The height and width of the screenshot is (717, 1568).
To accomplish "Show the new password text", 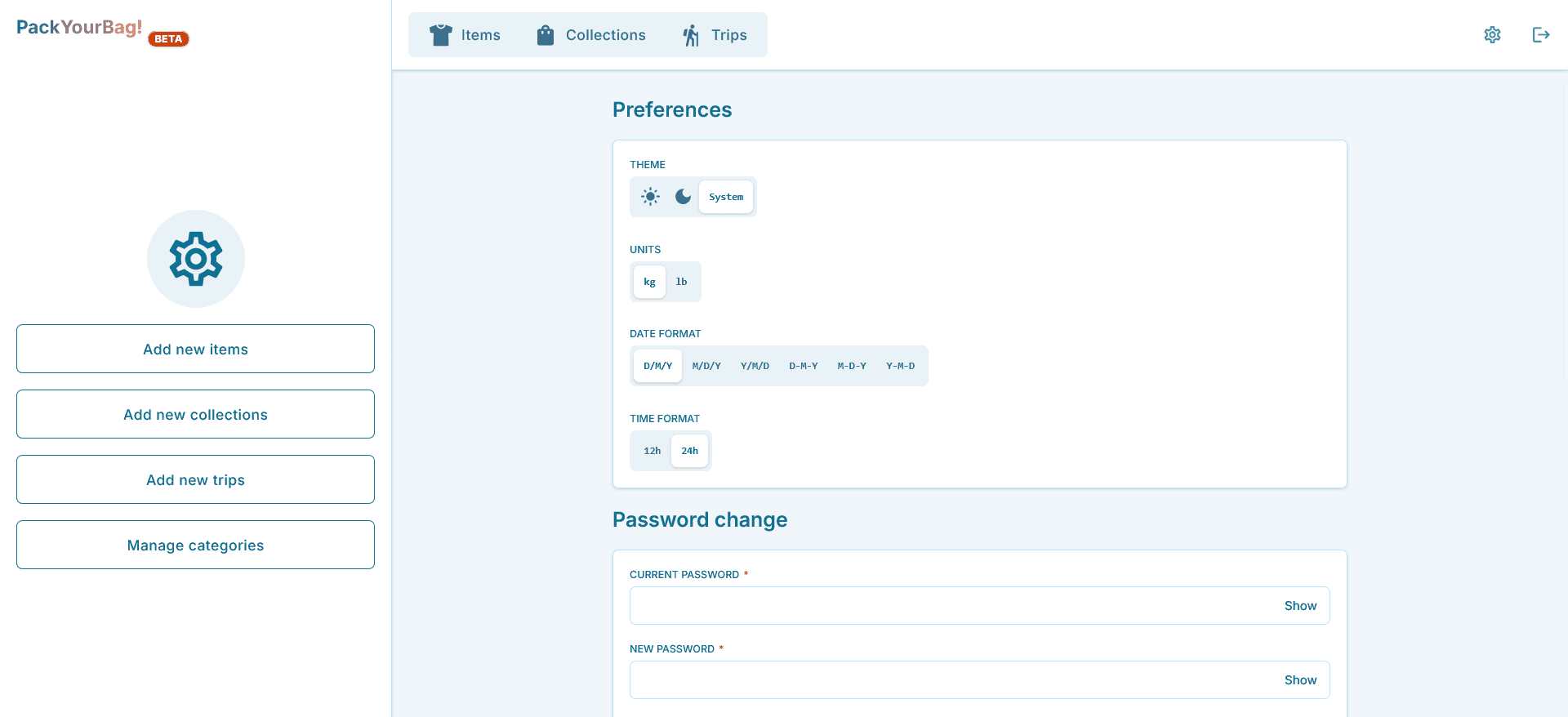I will [1300, 680].
